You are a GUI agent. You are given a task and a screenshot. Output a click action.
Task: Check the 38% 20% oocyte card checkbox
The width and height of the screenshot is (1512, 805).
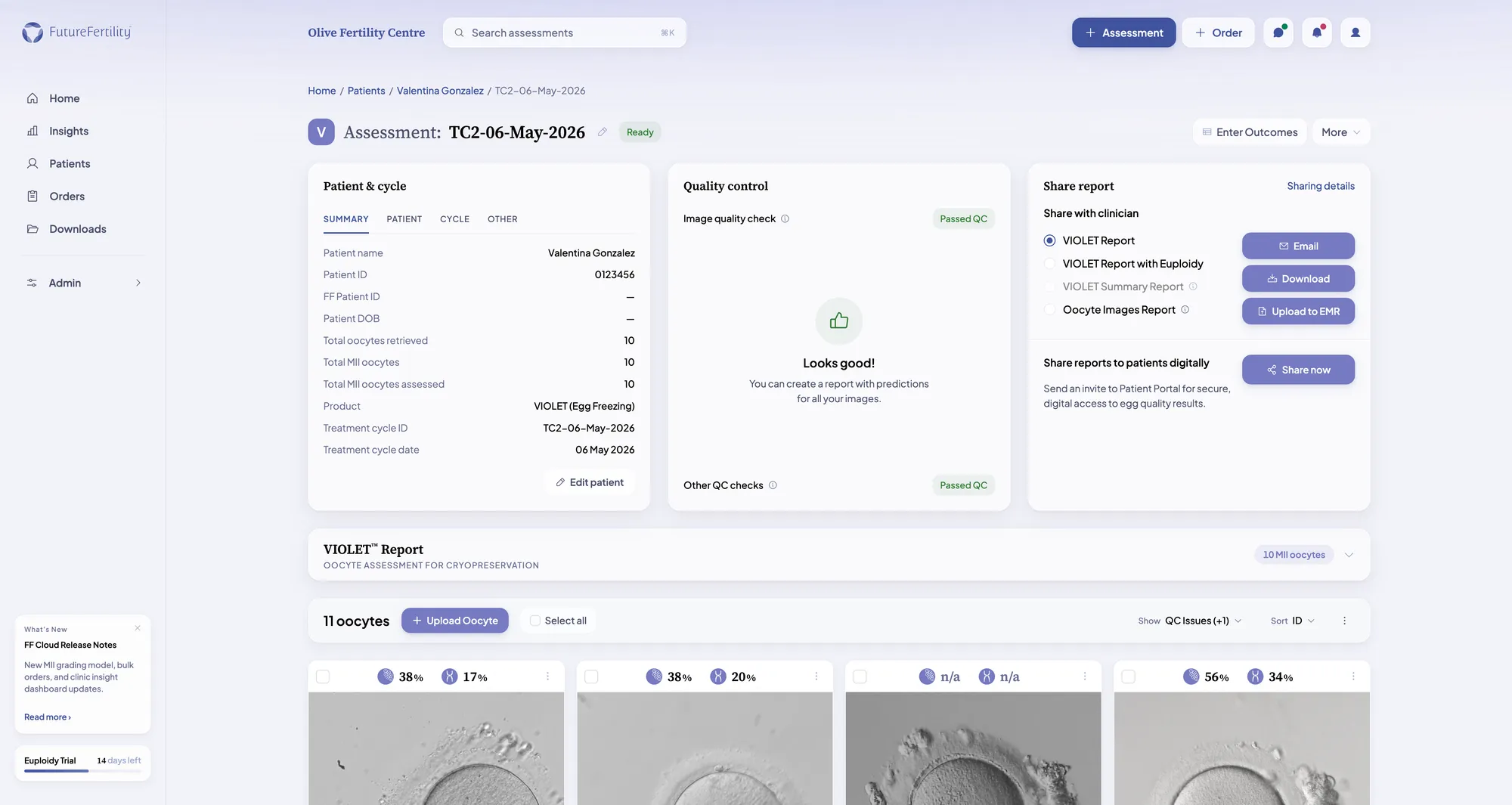[591, 677]
